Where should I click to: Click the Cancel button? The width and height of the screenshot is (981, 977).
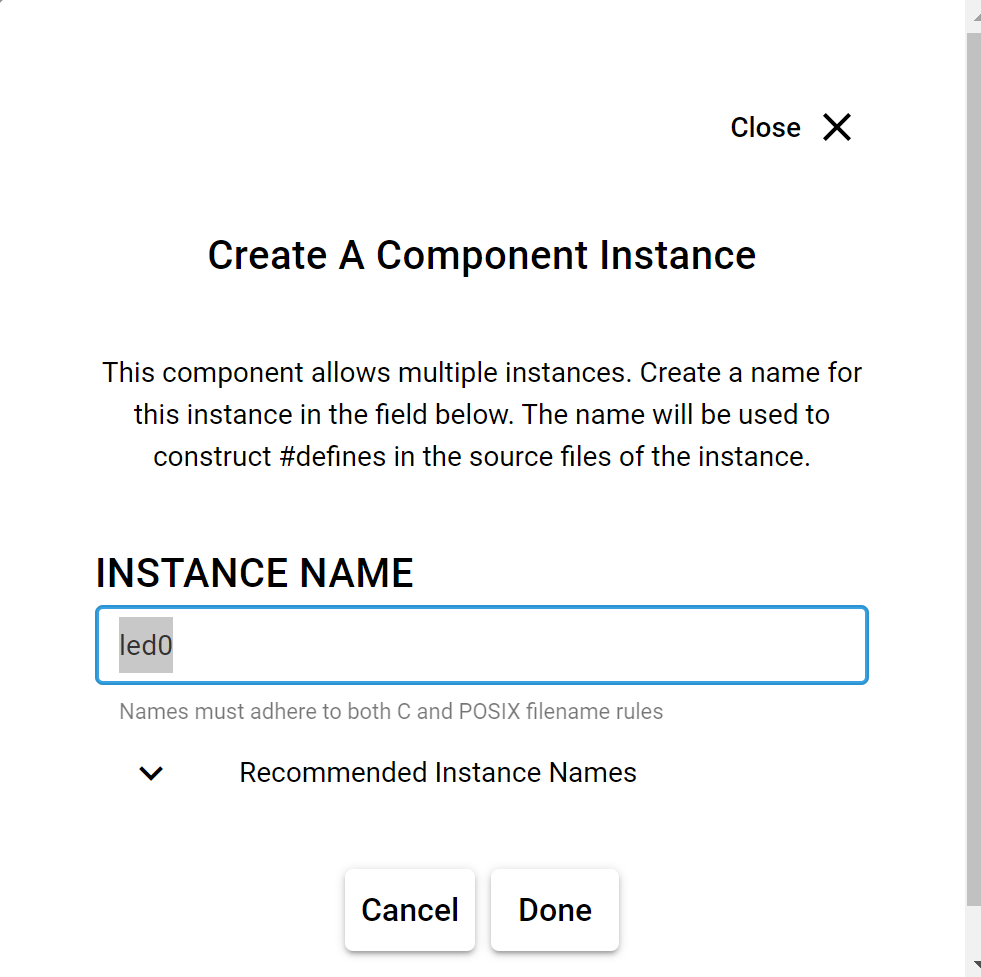(410, 909)
